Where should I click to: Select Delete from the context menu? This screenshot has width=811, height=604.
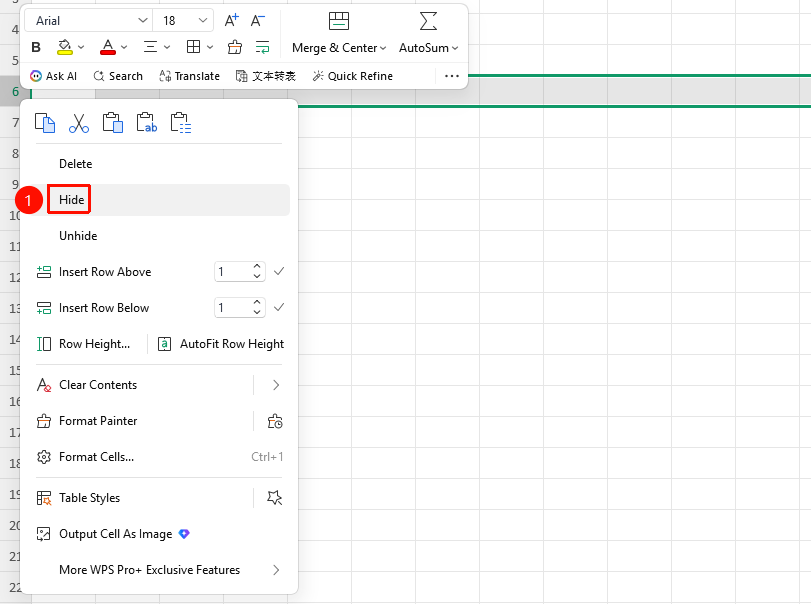[x=76, y=164]
